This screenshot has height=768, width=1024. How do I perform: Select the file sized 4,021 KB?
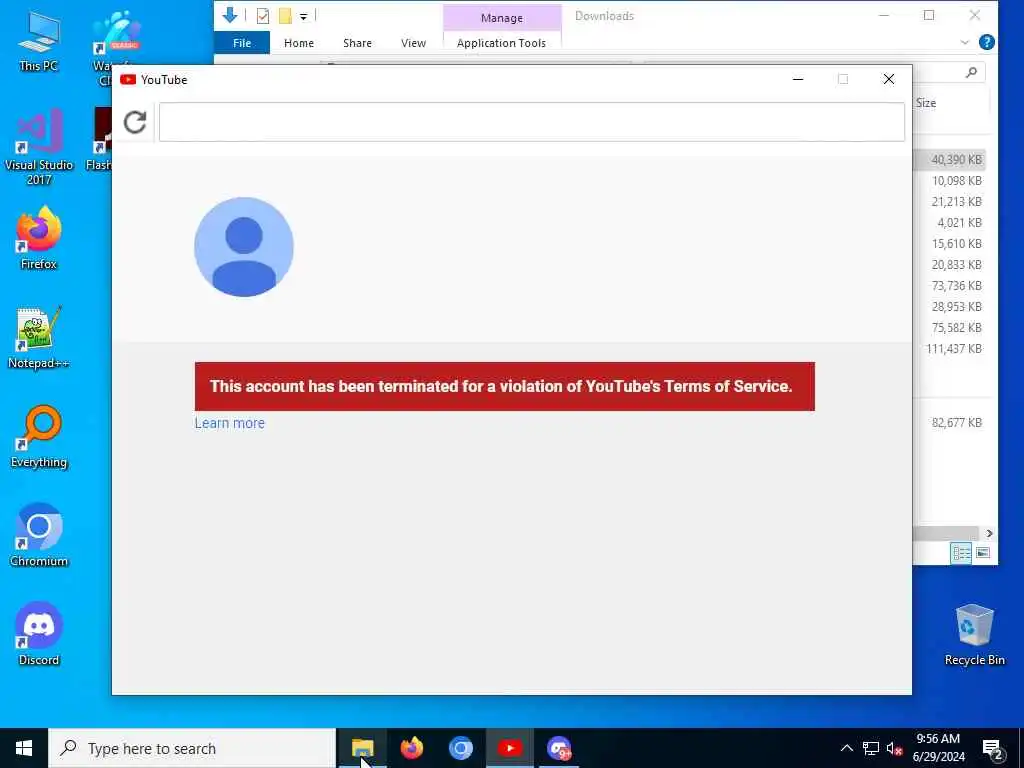click(x=959, y=223)
